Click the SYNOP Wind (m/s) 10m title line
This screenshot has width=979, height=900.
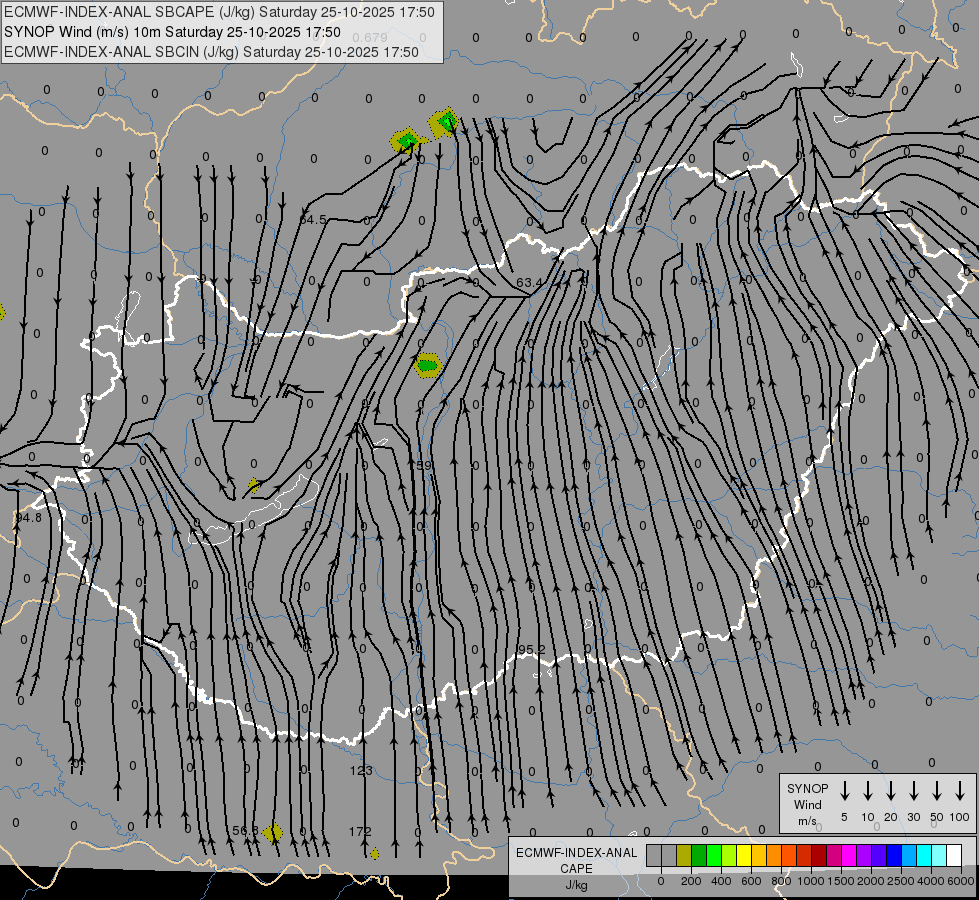point(172,32)
